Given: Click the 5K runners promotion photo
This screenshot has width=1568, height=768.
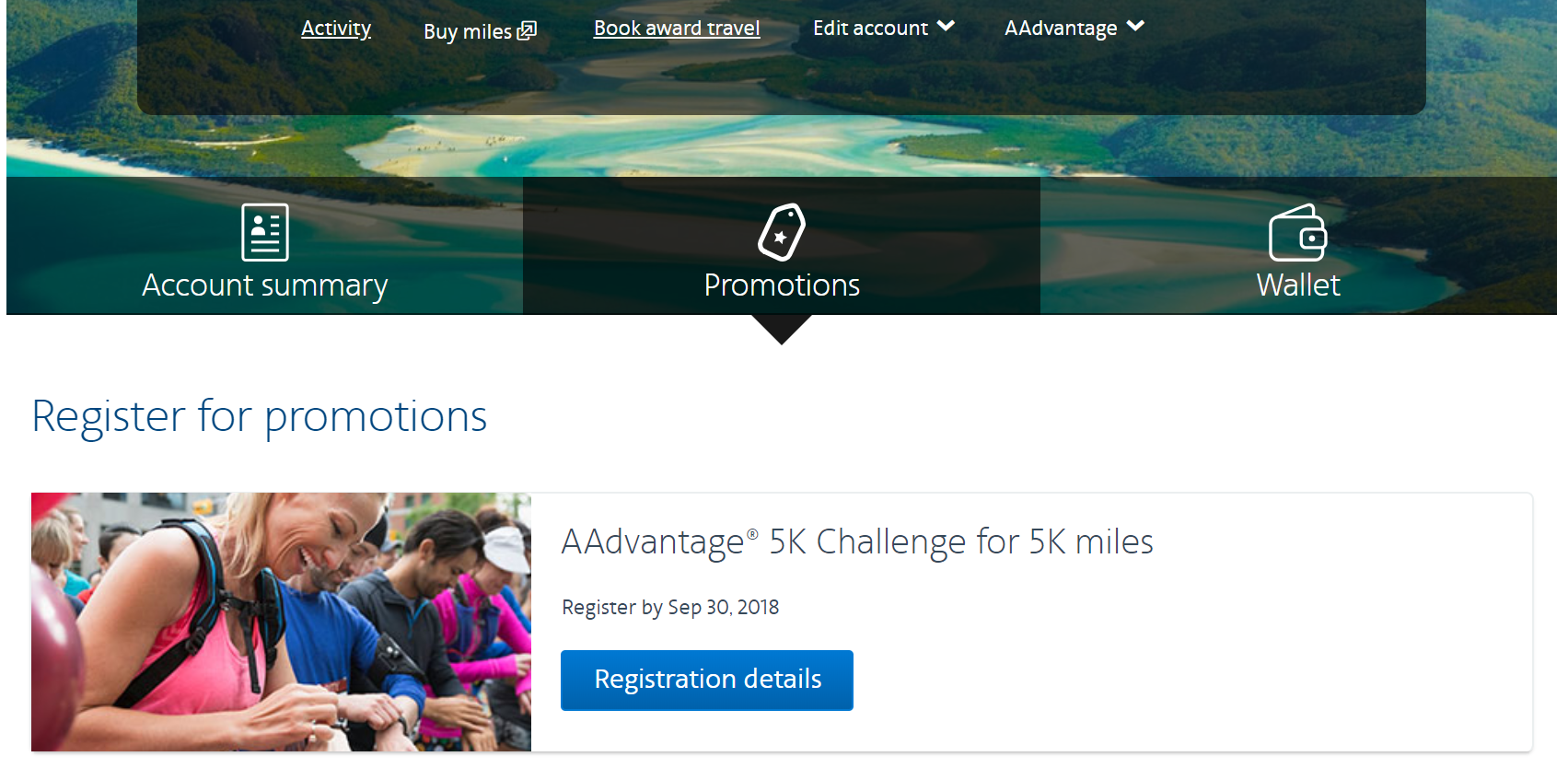Looking at the screenshot, I should pyautogui.click(x=281, y=622).
